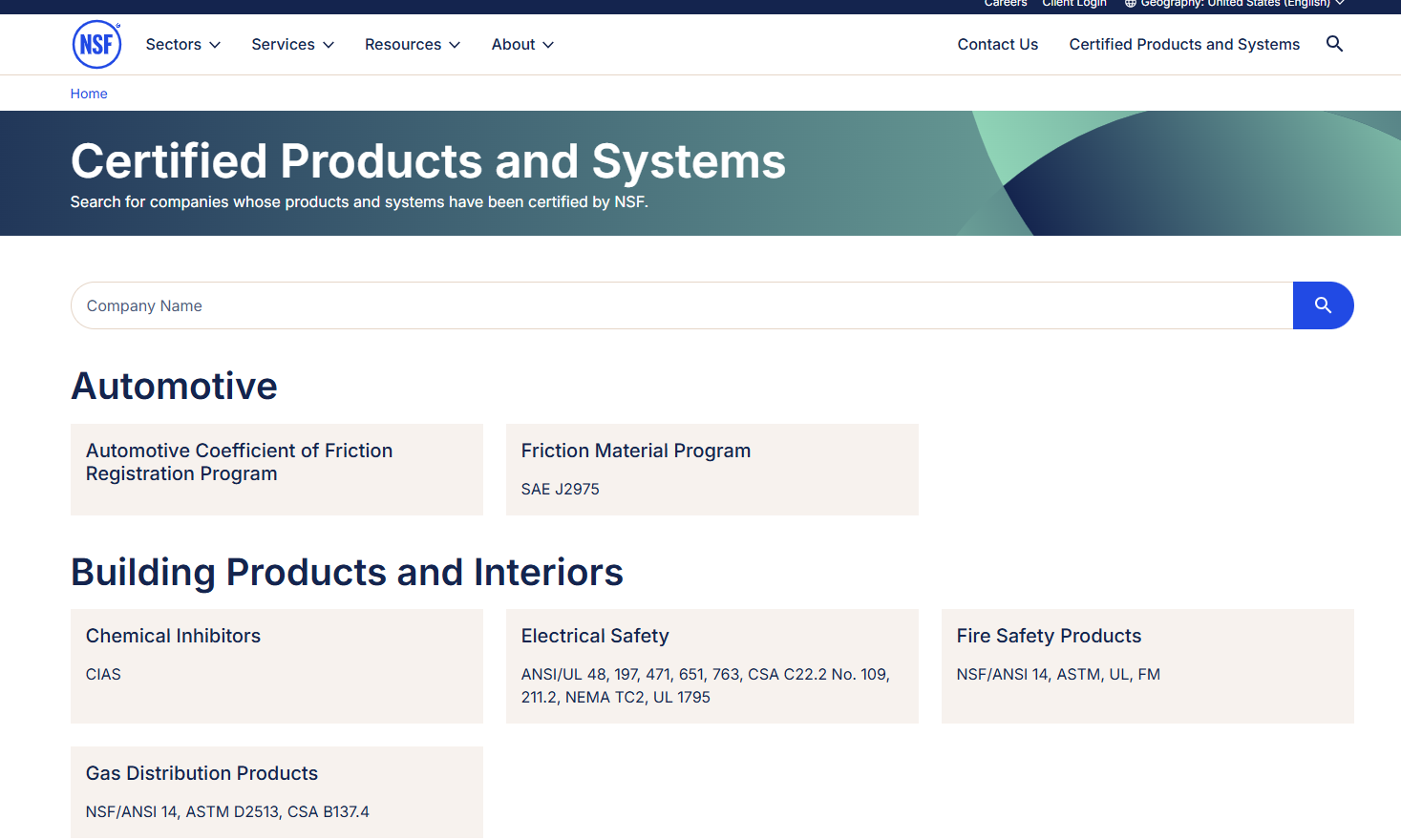Image resolution: width=1401 pixels, height=840 pixels.
Task: Click the globe icon next to Geography
Action: pyautogui.click(x=1129, y=4)
